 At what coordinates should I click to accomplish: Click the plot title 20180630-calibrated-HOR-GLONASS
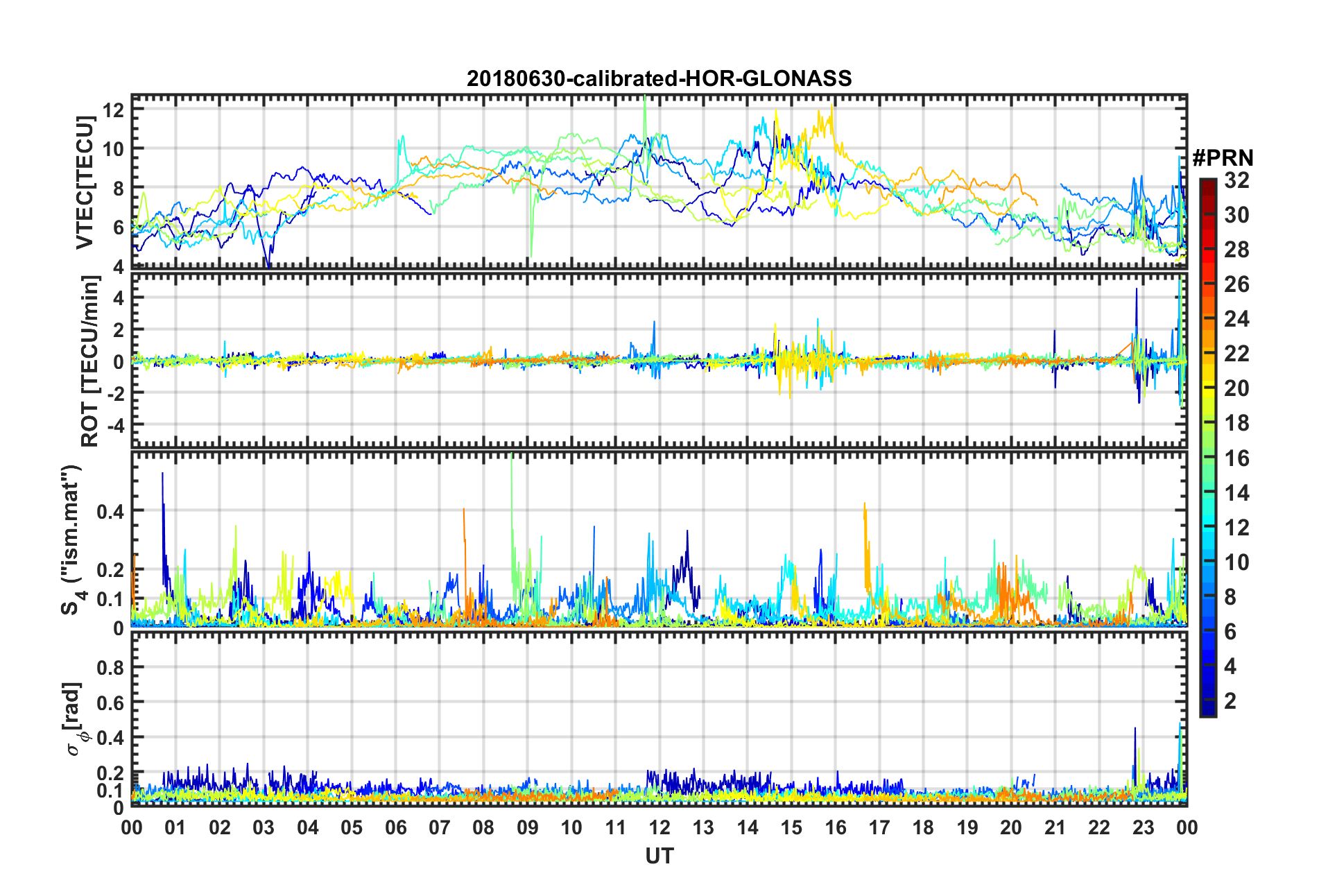click(x=659, y=78)
